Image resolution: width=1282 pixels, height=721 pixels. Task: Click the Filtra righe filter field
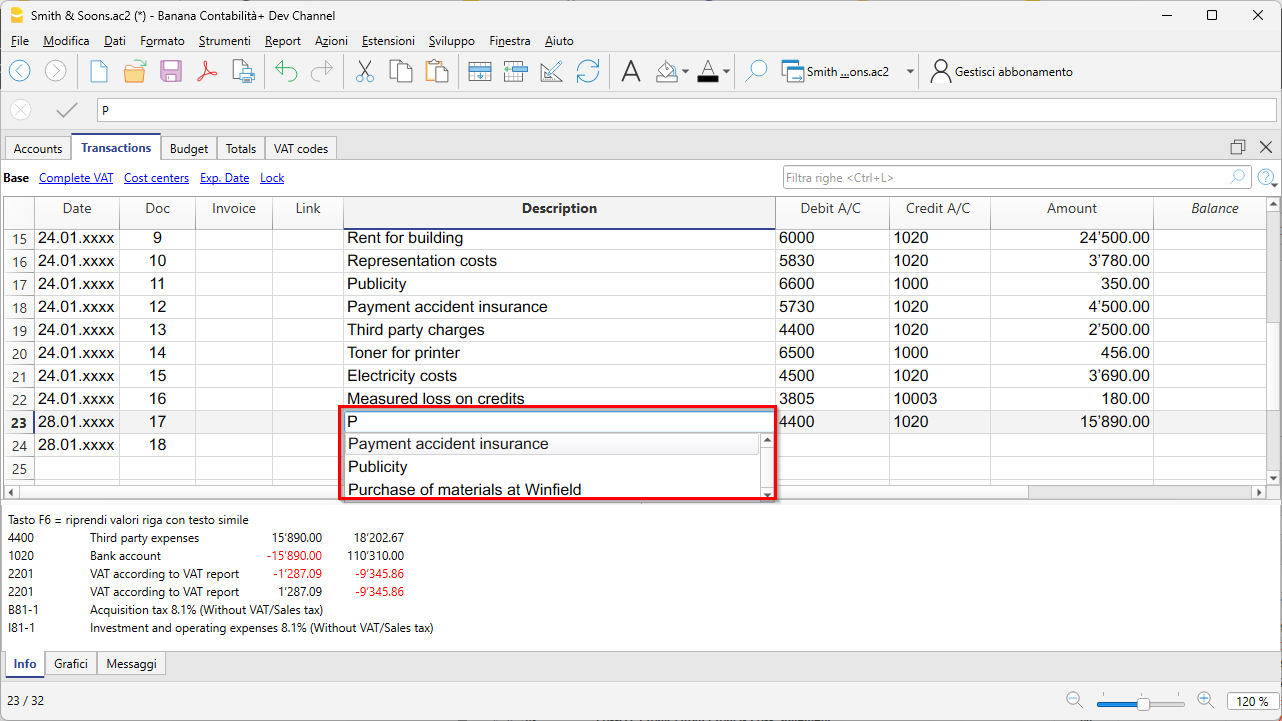pos(1005,178)
